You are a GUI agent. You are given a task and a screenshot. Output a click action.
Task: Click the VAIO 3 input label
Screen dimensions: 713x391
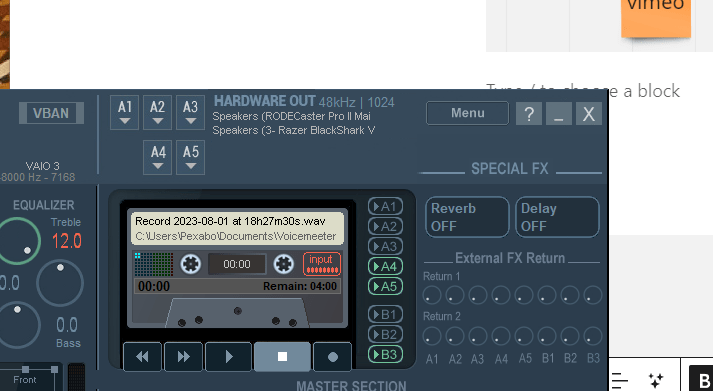42,166
